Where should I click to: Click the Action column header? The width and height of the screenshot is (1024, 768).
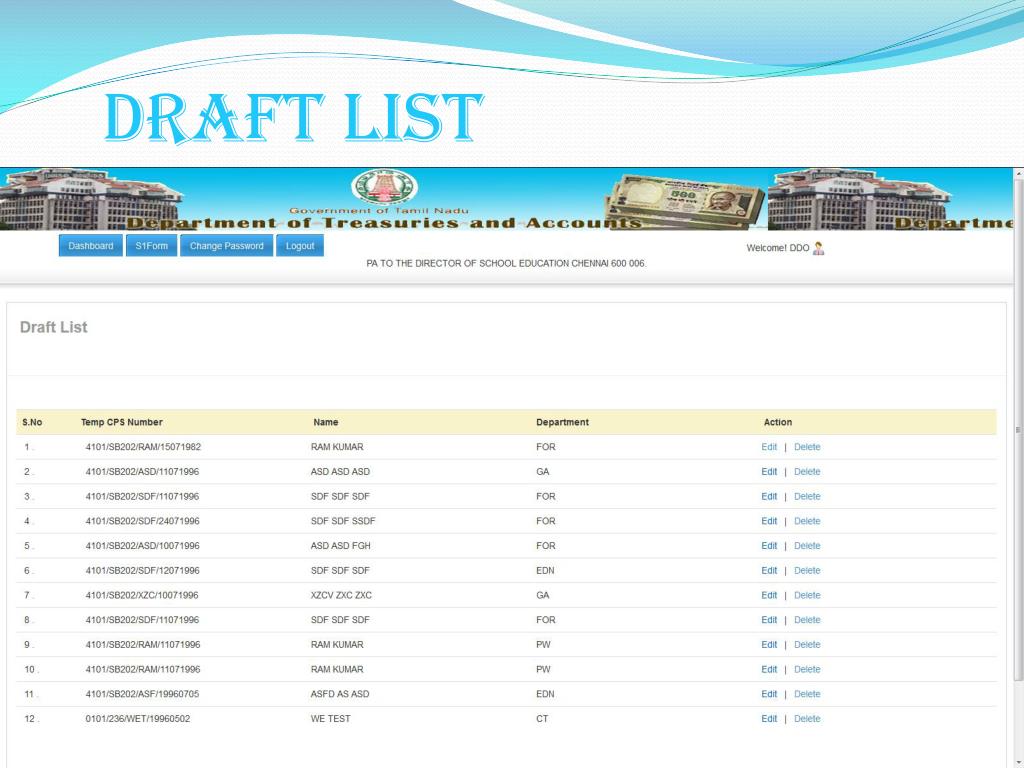tap(778, 422)
